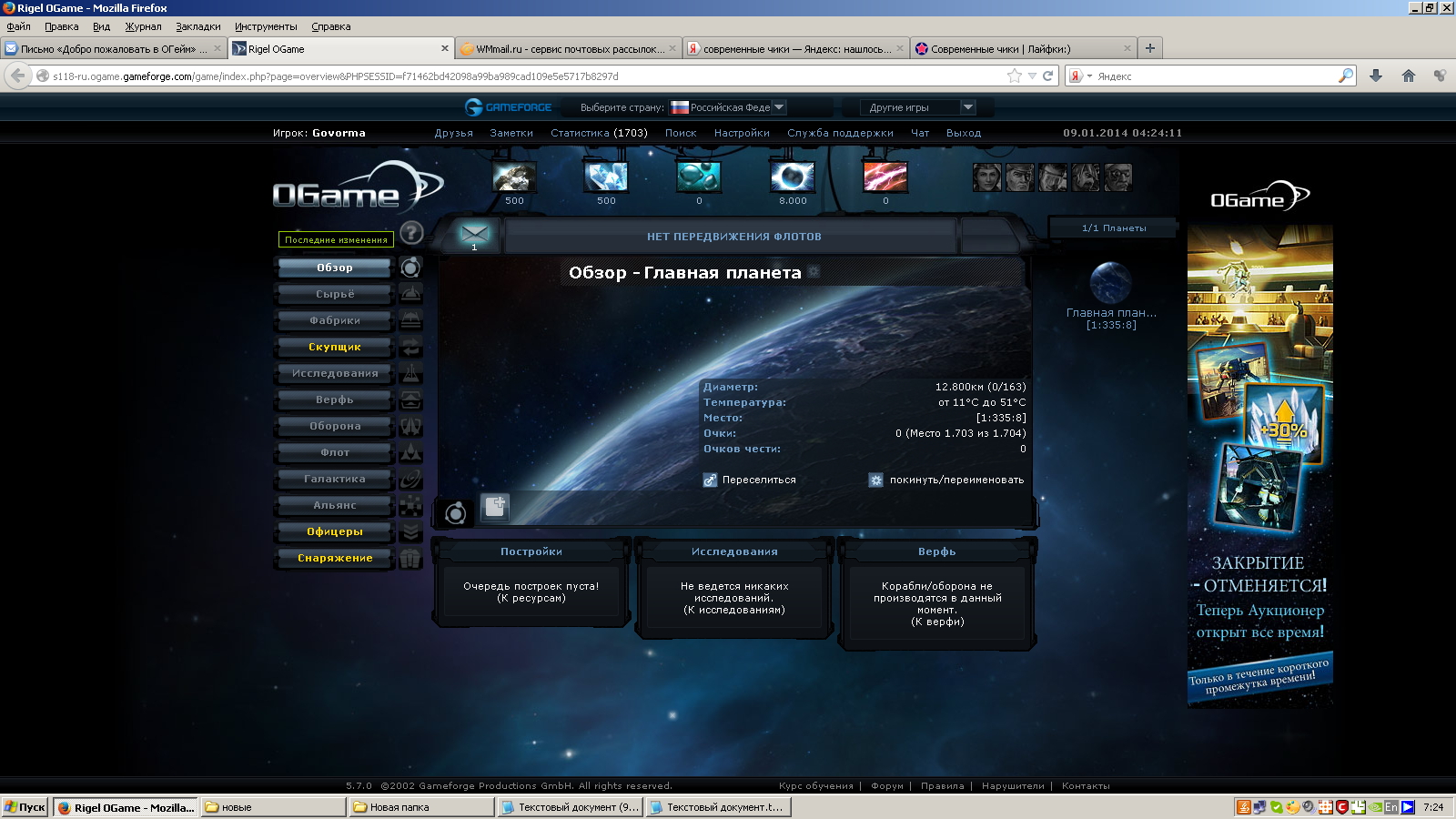1456x819 pixels.
Task: Open search engine selector dropdown
Action: (1079, 76)
